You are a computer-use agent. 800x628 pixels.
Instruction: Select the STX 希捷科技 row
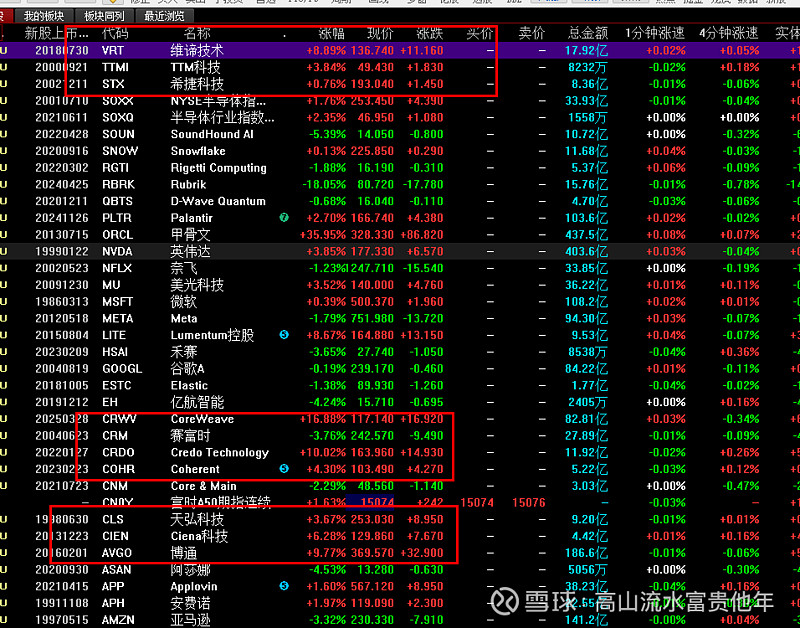click(400, 84)
